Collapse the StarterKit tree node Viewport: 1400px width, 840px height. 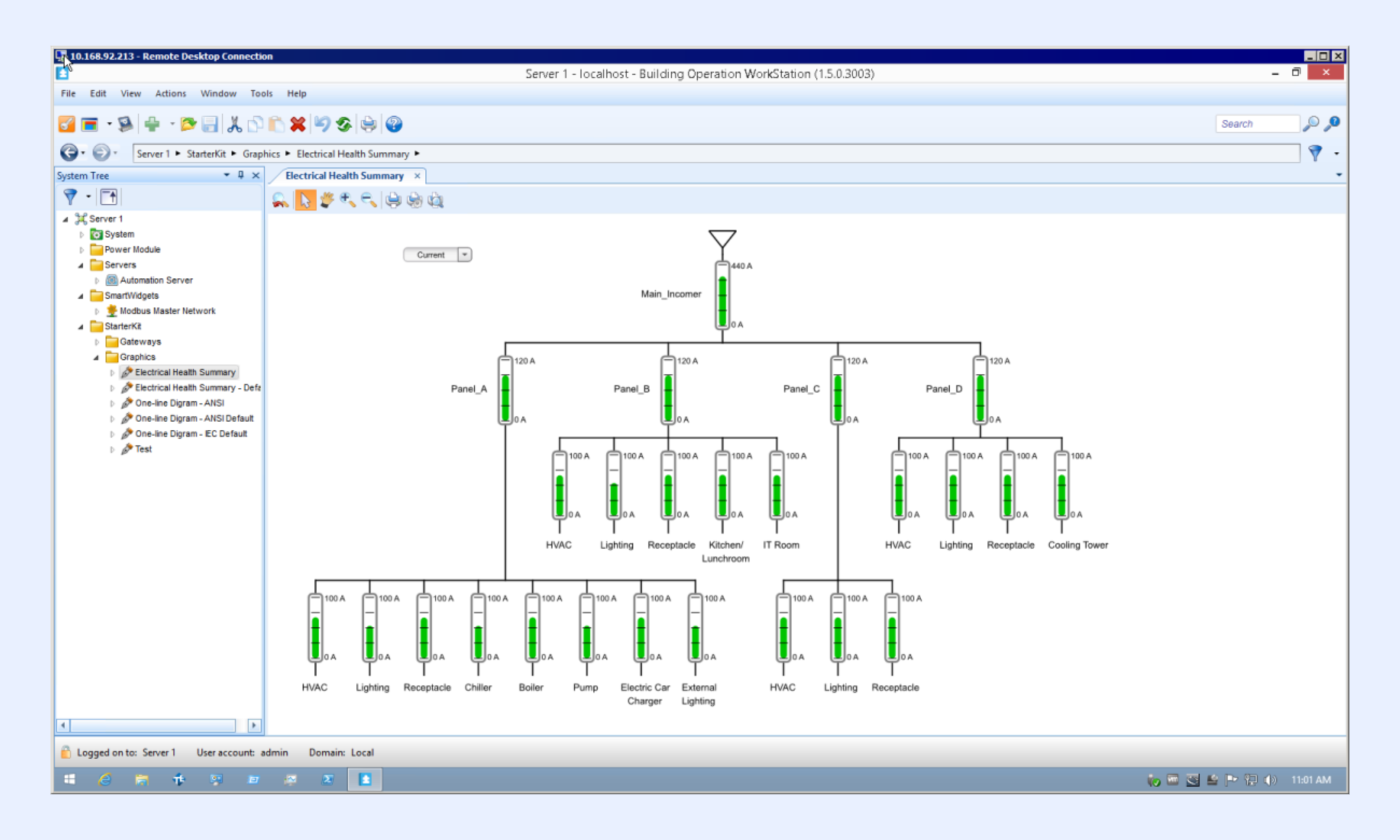tap(81, 327)
